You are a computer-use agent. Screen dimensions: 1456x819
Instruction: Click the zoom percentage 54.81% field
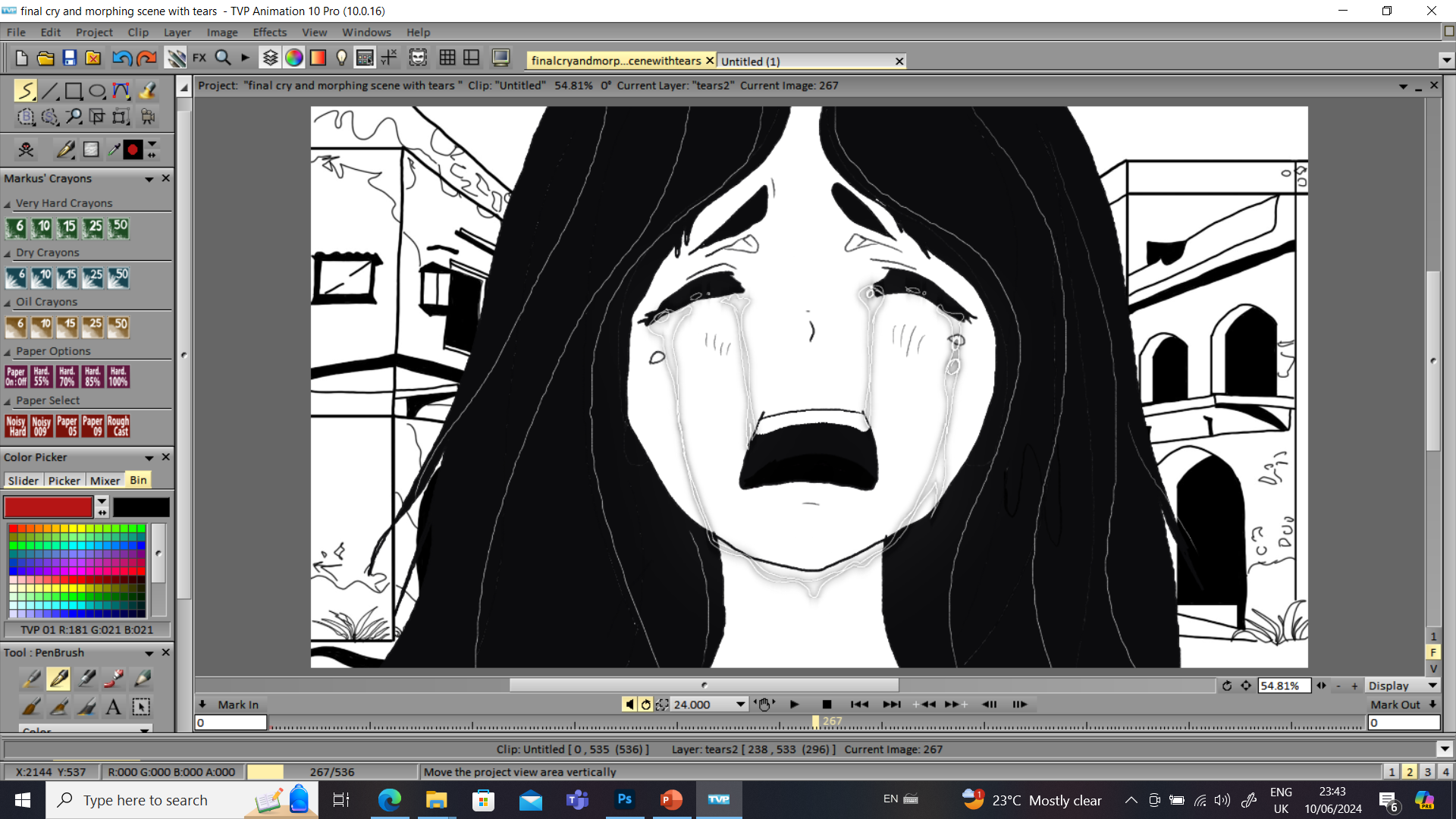click(1284, 686)
